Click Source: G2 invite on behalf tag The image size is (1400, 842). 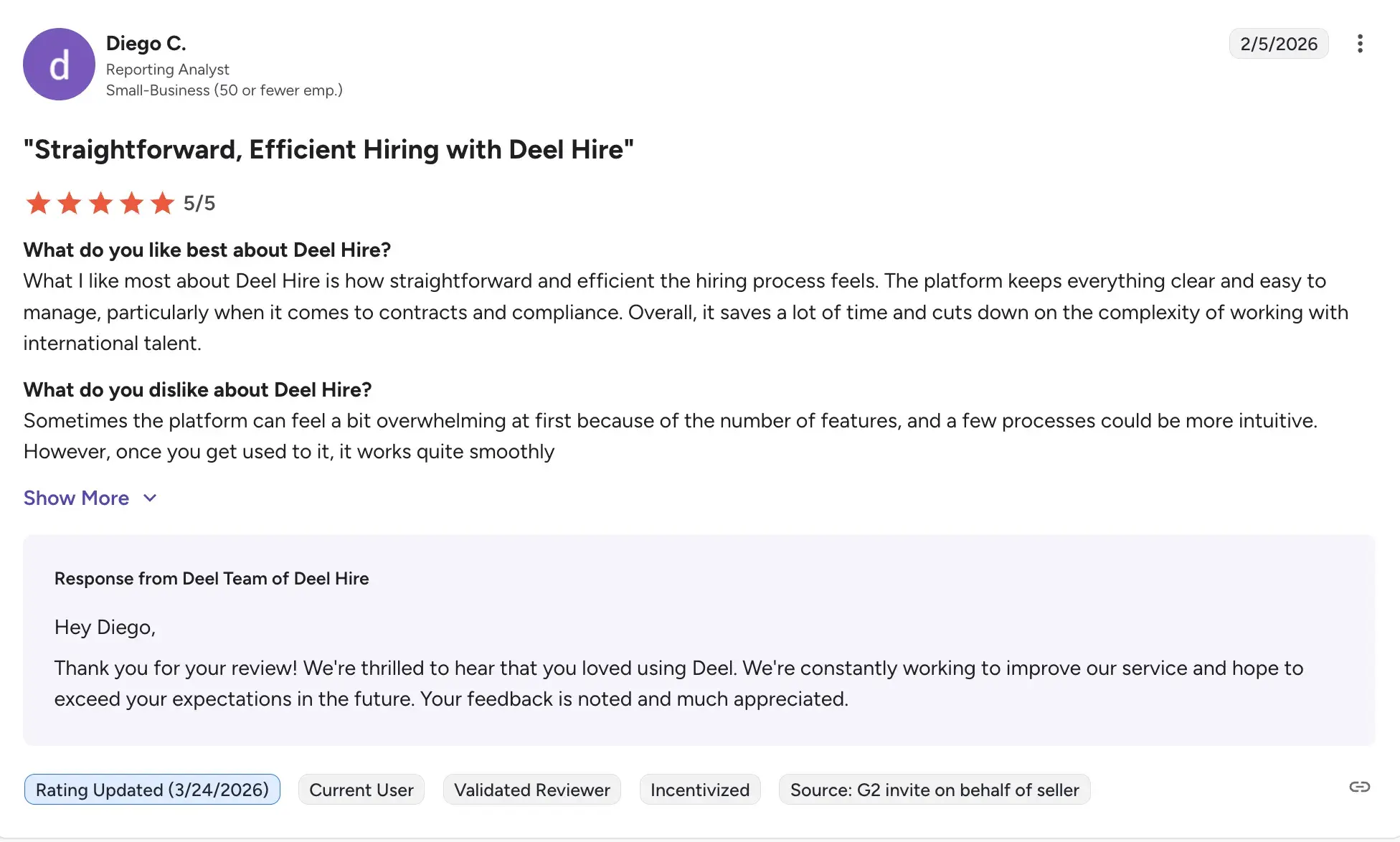click(x=934, y=790)
